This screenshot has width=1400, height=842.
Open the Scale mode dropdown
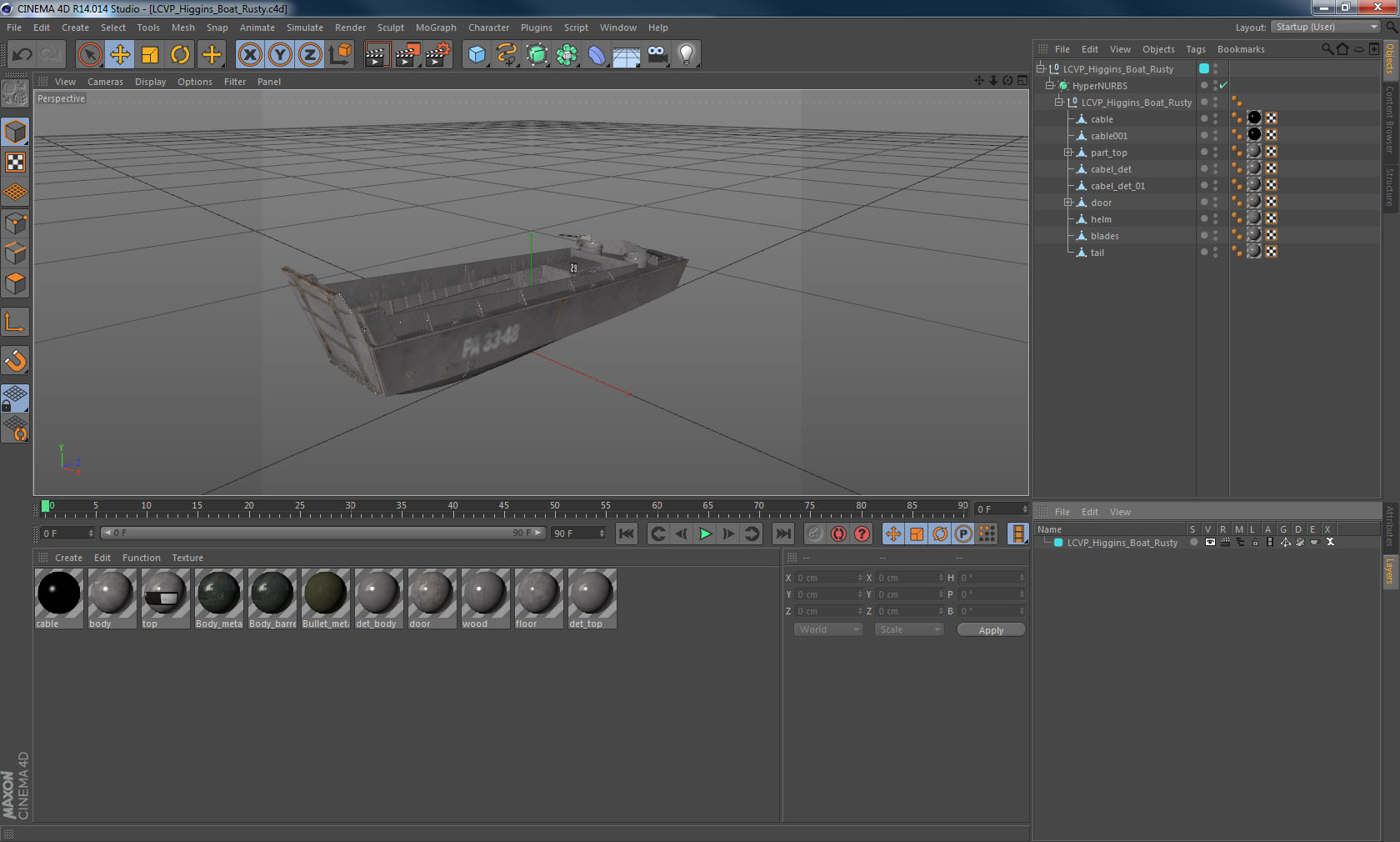pyautogui.click(x=909, y=629)
